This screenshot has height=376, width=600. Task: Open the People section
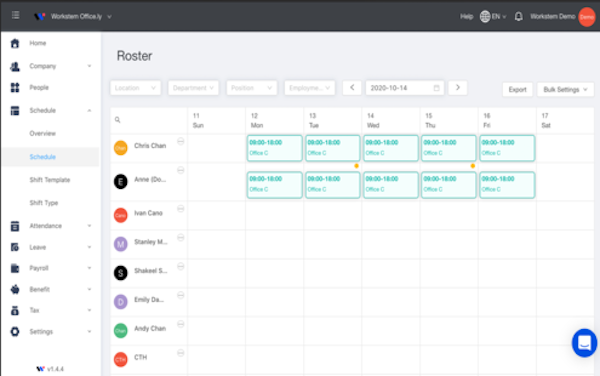click(39, 88)
